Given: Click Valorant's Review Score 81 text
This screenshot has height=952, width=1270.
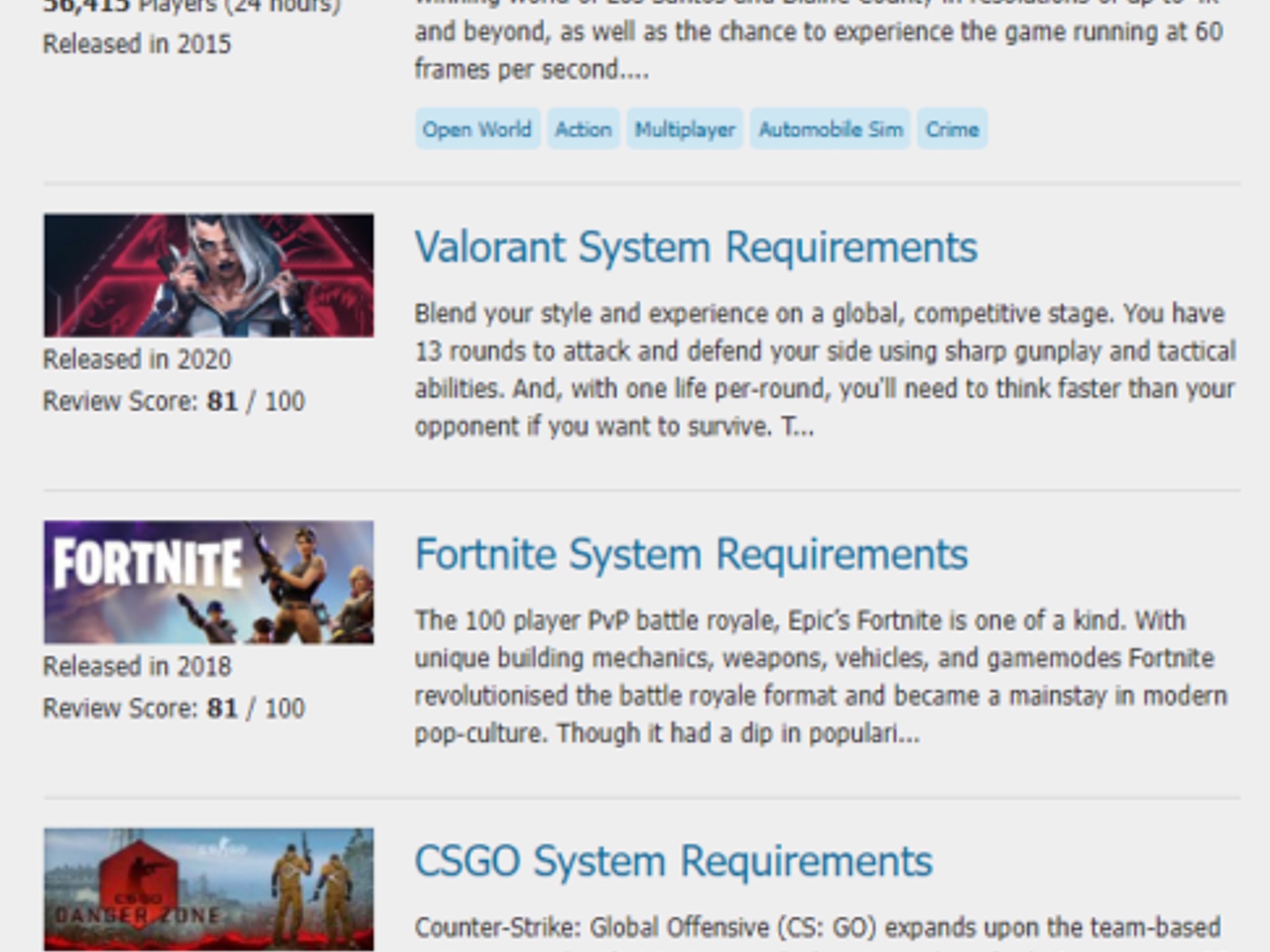Looking at the screenshot, I should pos(174,401).
